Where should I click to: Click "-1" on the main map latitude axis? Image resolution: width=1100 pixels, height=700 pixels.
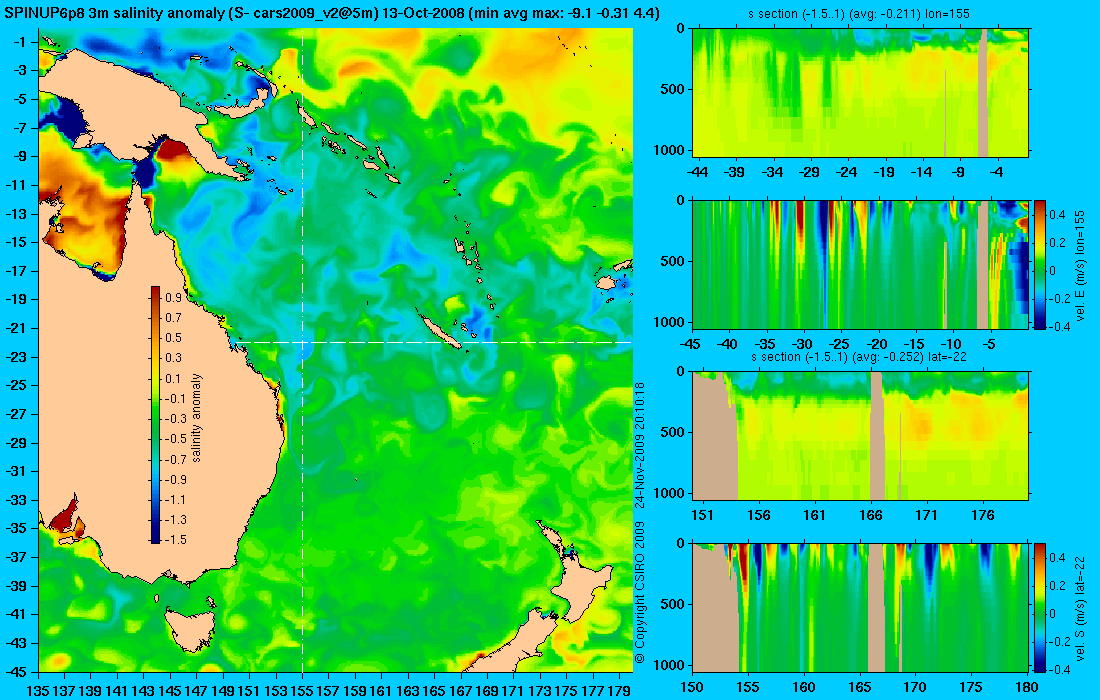point(20,42)
